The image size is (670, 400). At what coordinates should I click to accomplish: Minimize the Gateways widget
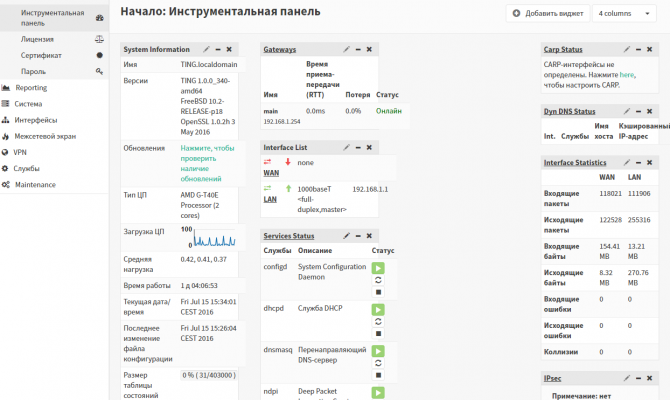coord(356,49)
